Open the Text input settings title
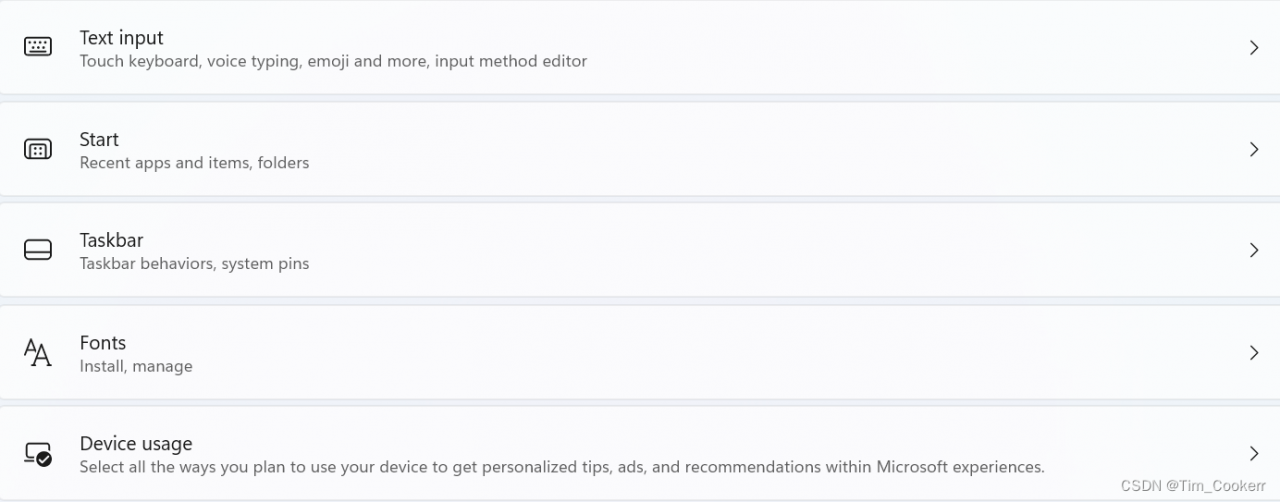Viewport: 1280px width, 502px height. 122,38
